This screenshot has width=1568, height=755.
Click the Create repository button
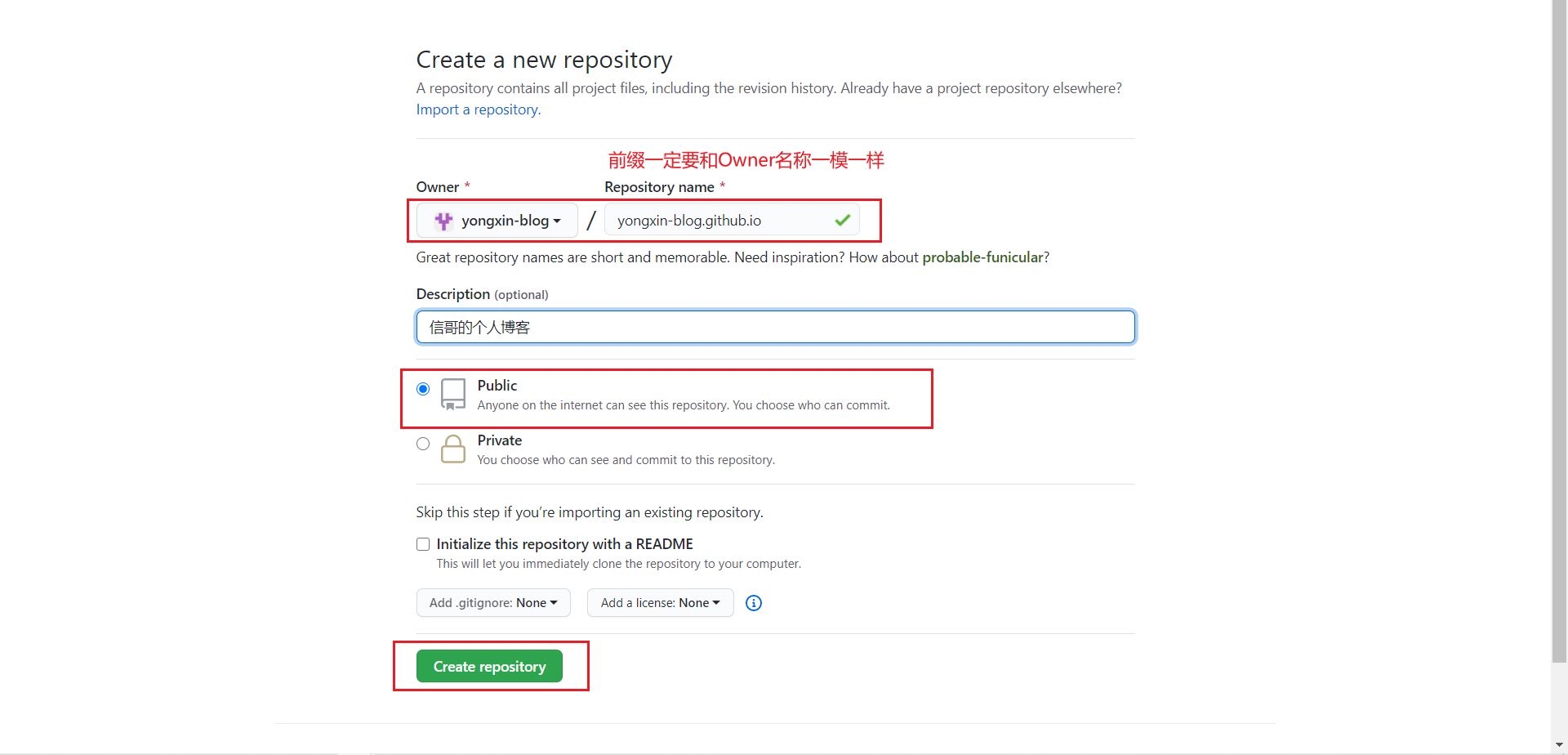[x=489, y=666]
